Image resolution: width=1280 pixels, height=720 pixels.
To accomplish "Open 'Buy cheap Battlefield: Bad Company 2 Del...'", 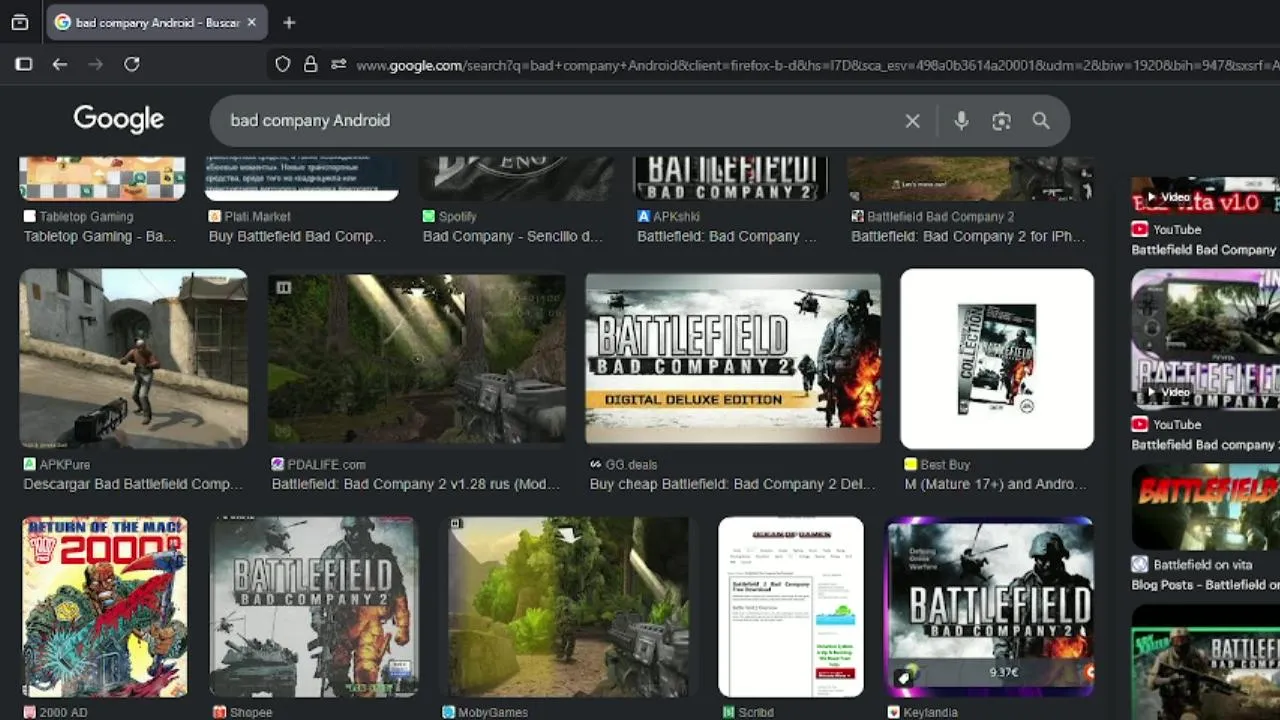I will [x=732, y=484].
